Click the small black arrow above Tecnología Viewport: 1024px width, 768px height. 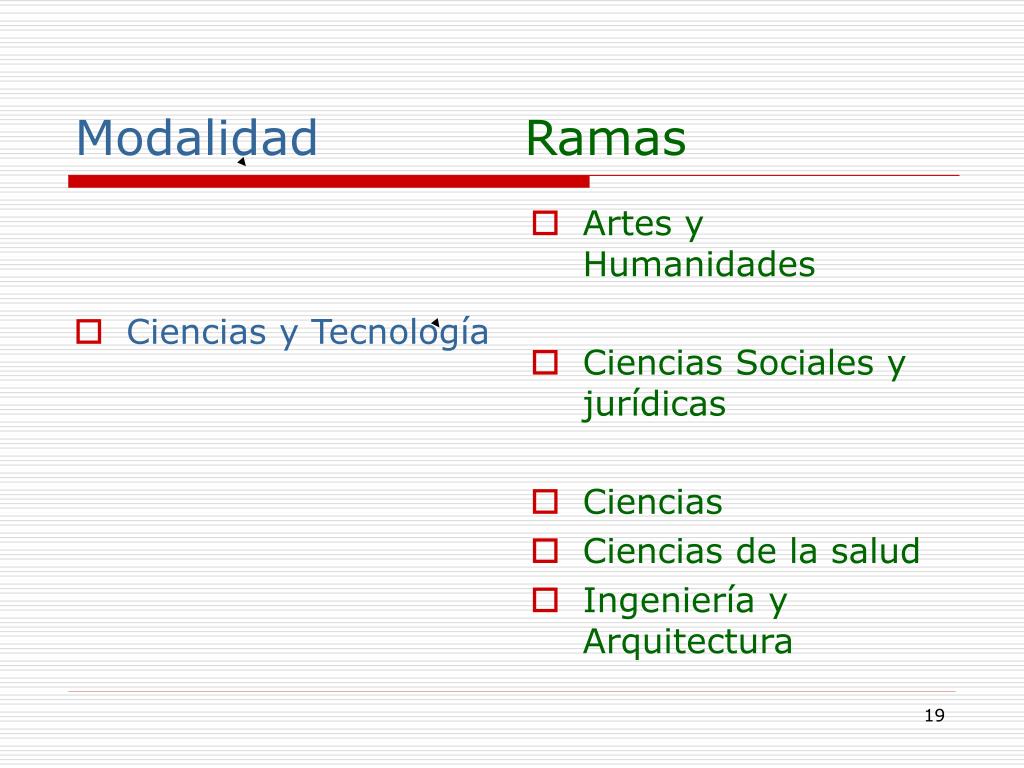(435, 323)
